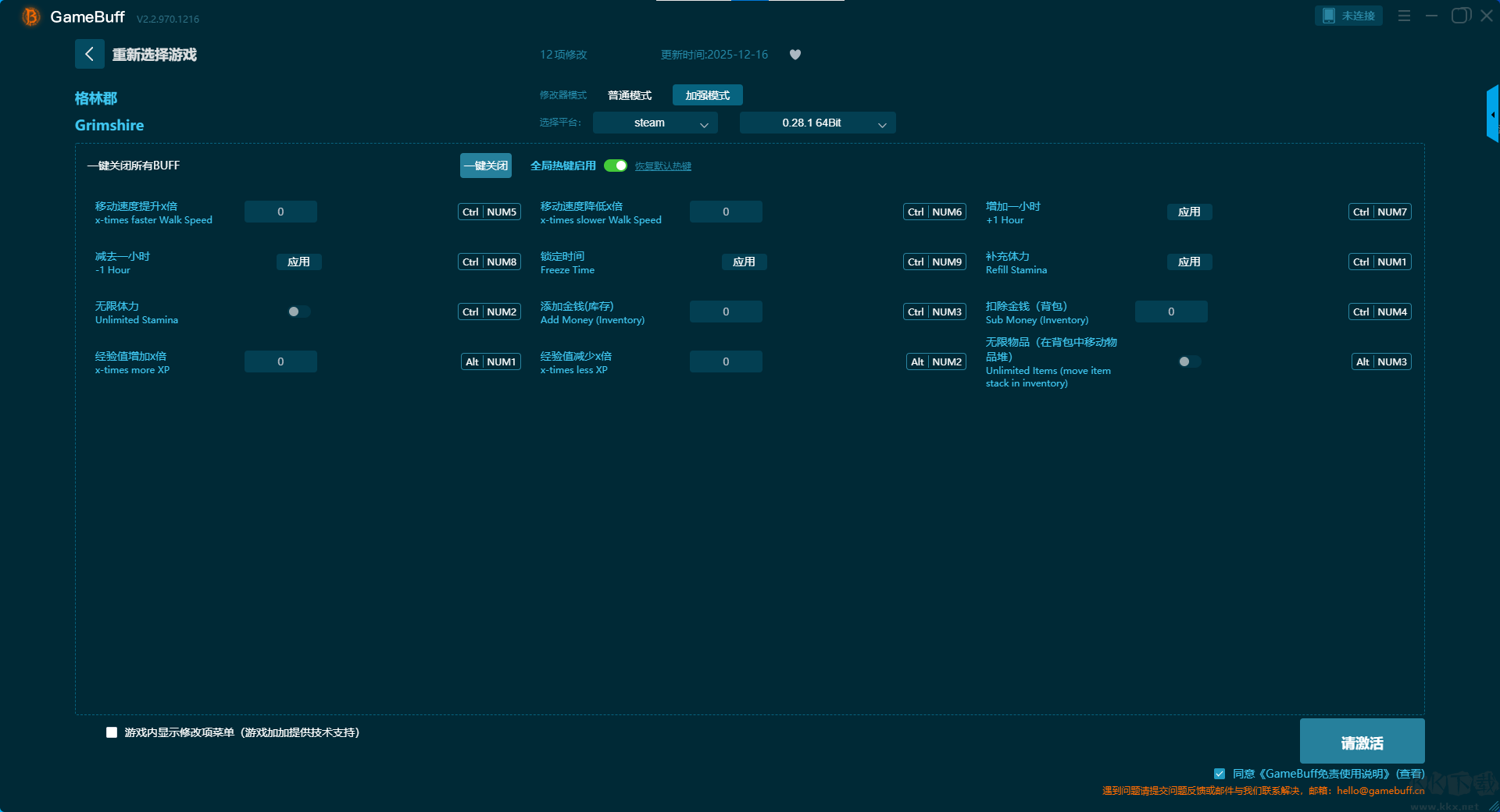
Task: Click the Ctrl NUM3 hotkey box
Action: click(x=934, y=312)
